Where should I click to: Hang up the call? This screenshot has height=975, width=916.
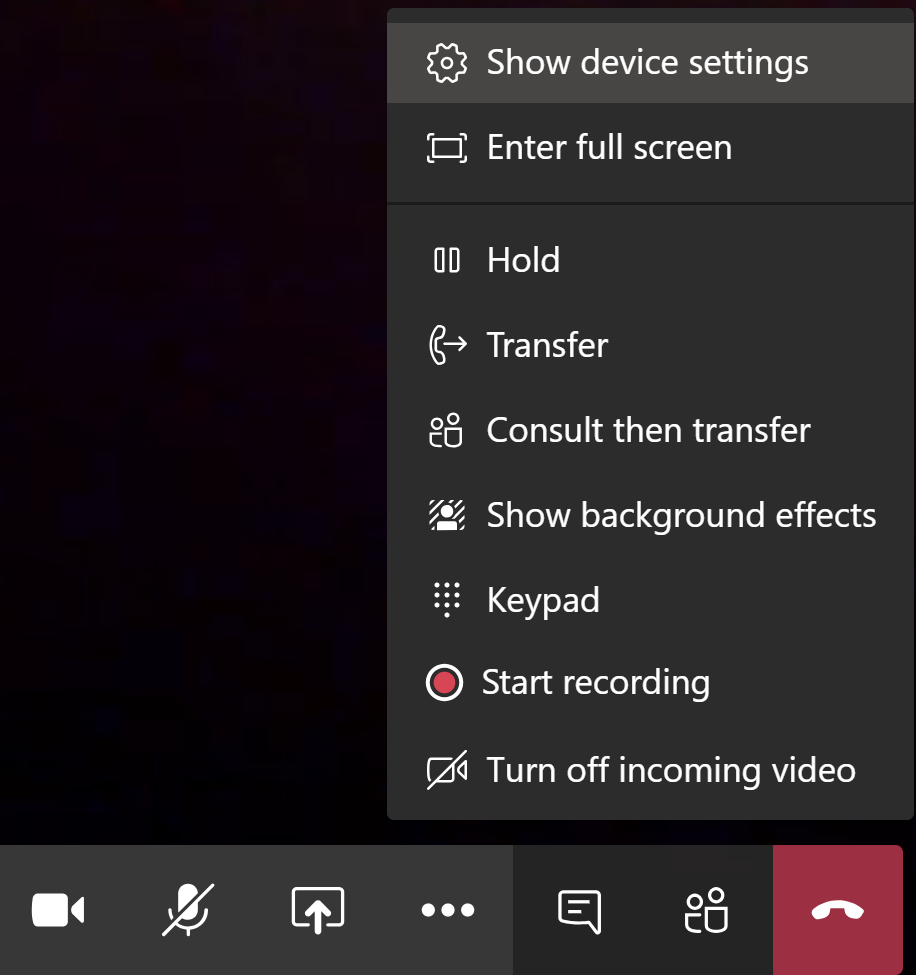click(838, 910)
